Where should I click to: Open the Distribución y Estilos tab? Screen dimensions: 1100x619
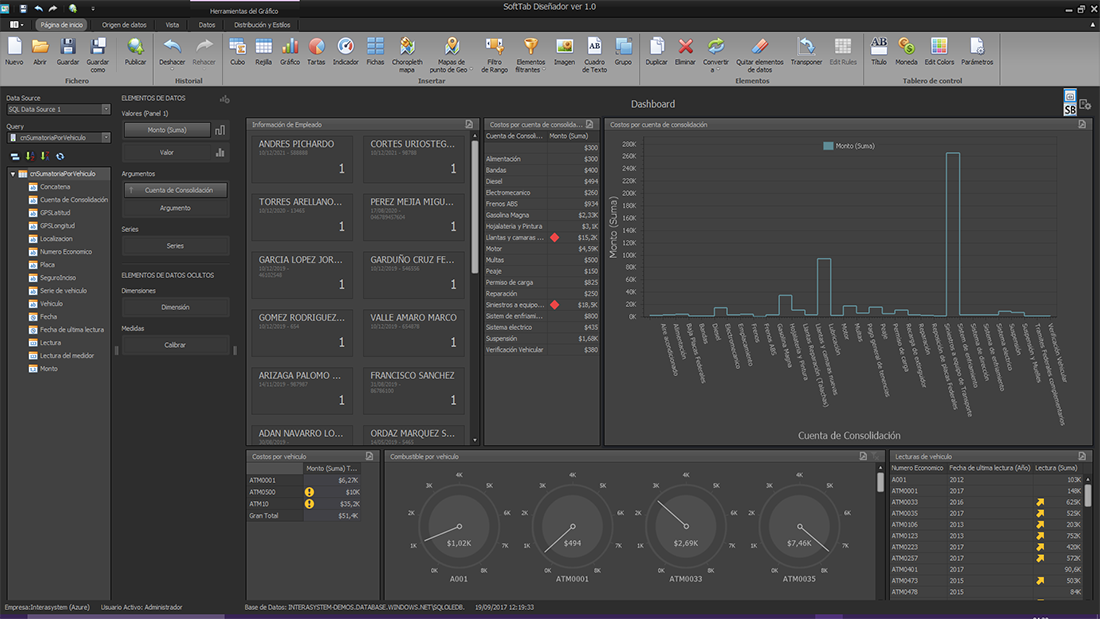click(x=262, y=25)
